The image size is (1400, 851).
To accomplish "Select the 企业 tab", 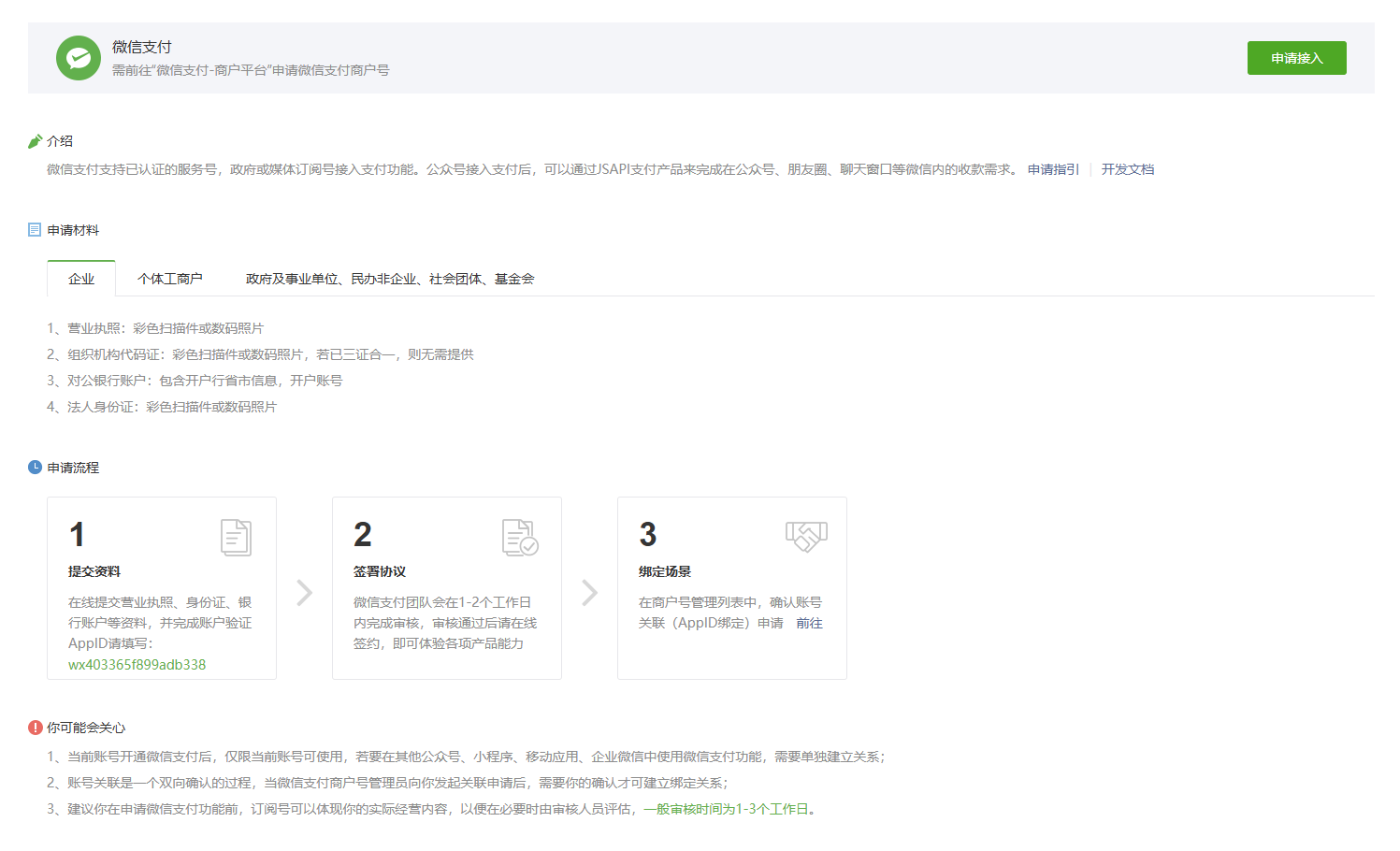I will 81,279.
